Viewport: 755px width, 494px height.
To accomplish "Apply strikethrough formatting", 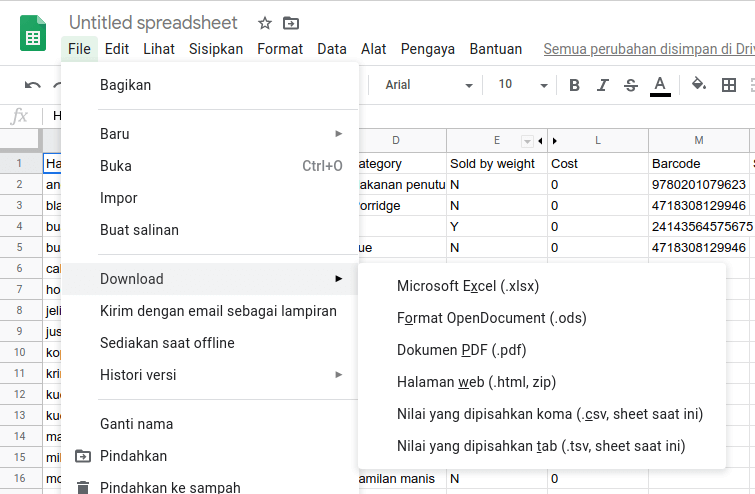I will [x=631, y=85].
